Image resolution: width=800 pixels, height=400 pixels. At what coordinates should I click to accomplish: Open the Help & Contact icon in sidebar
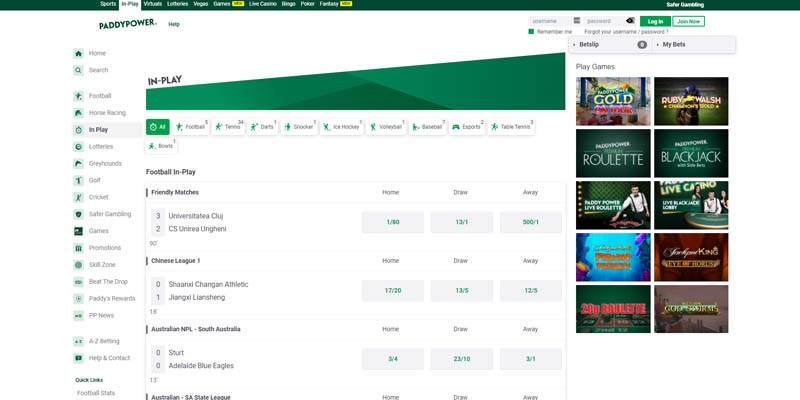click(78, 358)
